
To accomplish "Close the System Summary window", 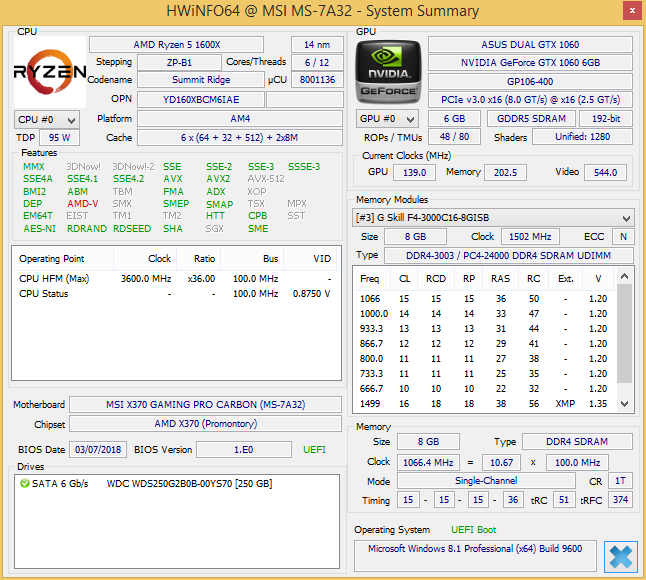I will point(632,11).
